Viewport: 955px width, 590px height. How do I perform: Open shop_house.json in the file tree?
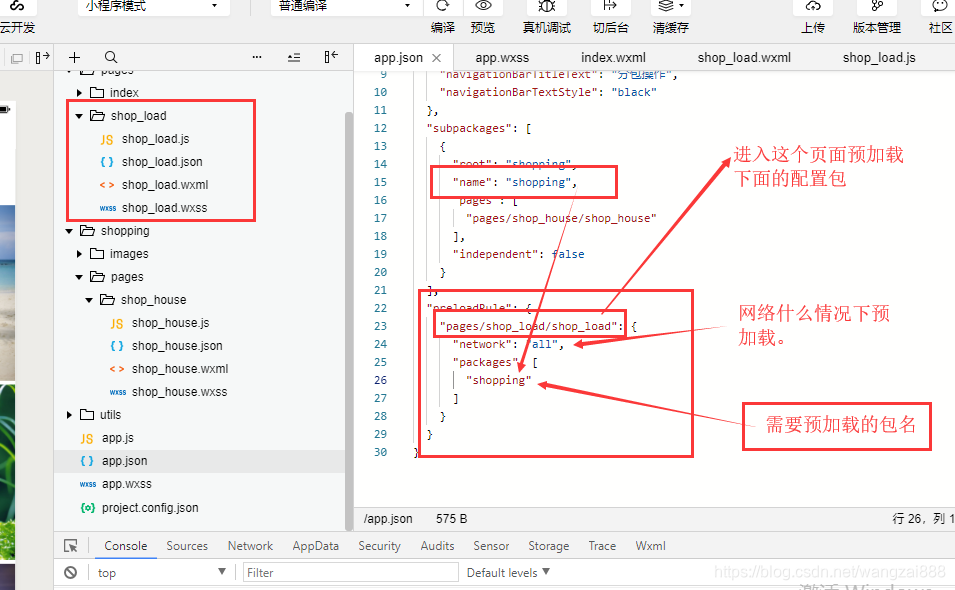177,346
